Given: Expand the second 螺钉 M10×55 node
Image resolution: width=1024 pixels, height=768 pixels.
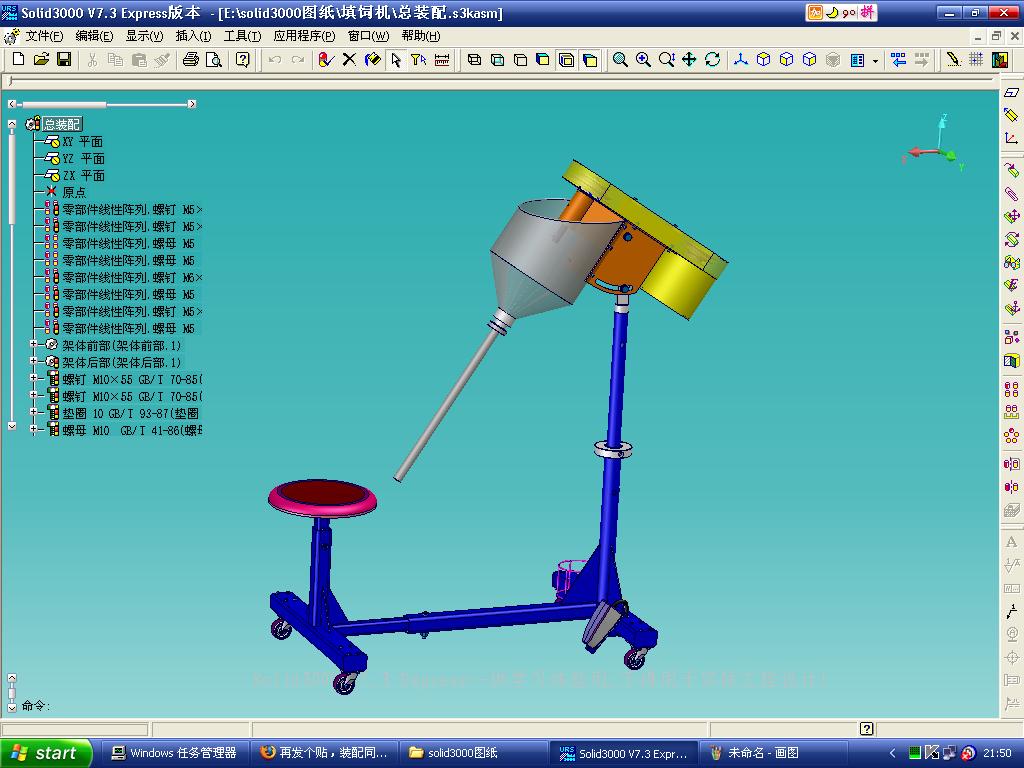Looking at the screenshot, I should [33, 394].
